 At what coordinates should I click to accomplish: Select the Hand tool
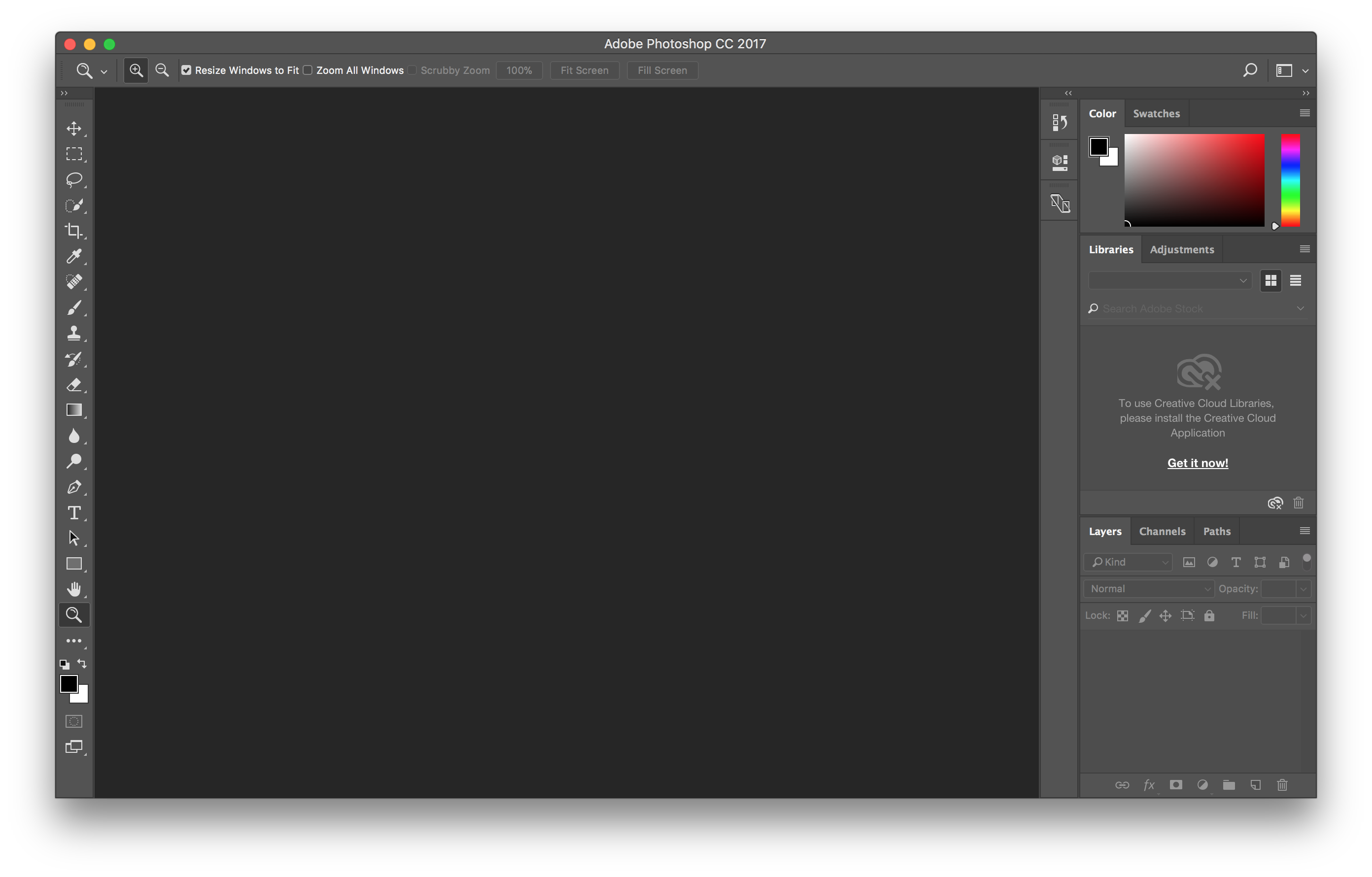[74, 589]
